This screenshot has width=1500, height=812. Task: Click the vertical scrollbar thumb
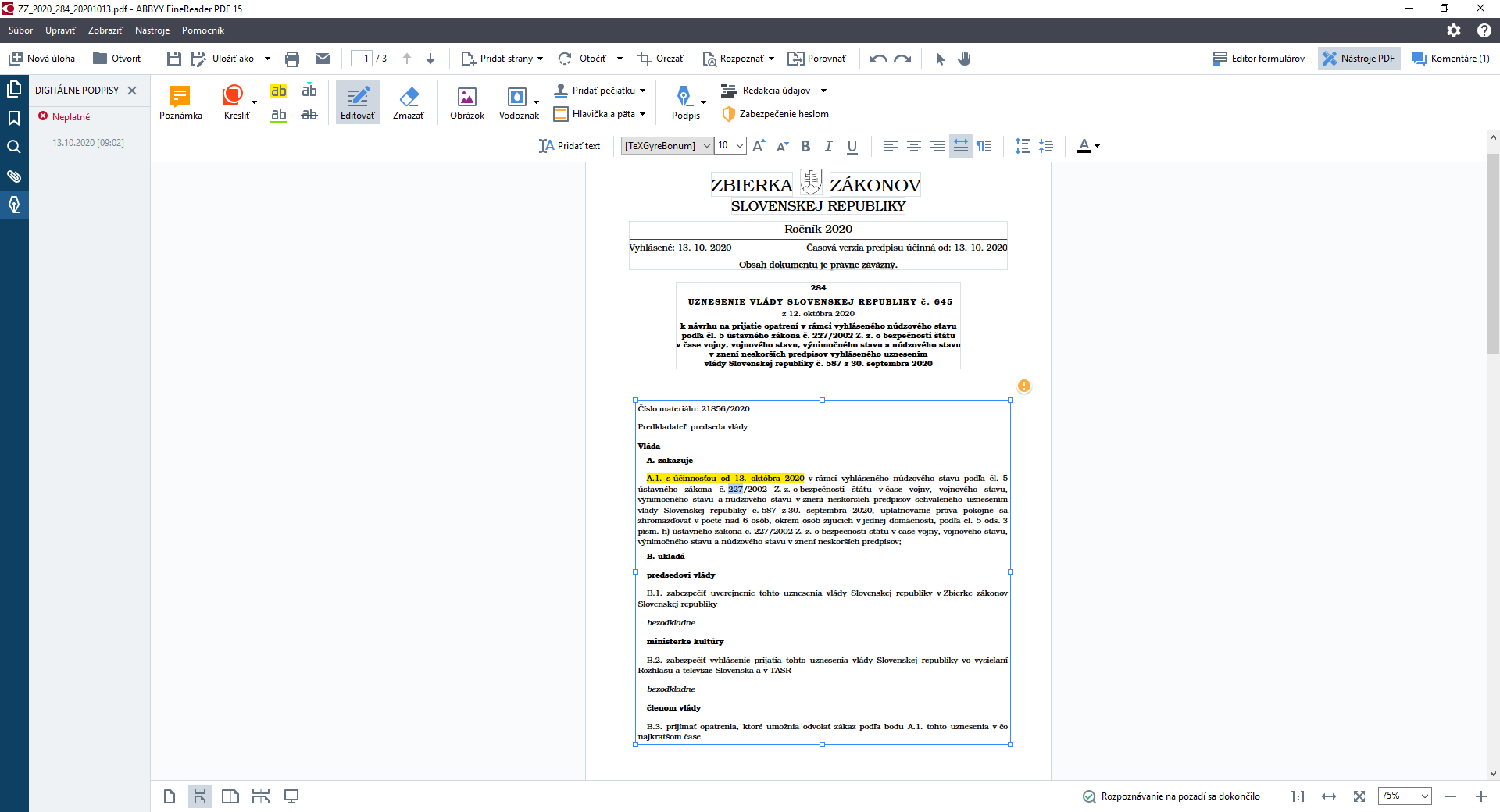click(x=1493, y=254)
